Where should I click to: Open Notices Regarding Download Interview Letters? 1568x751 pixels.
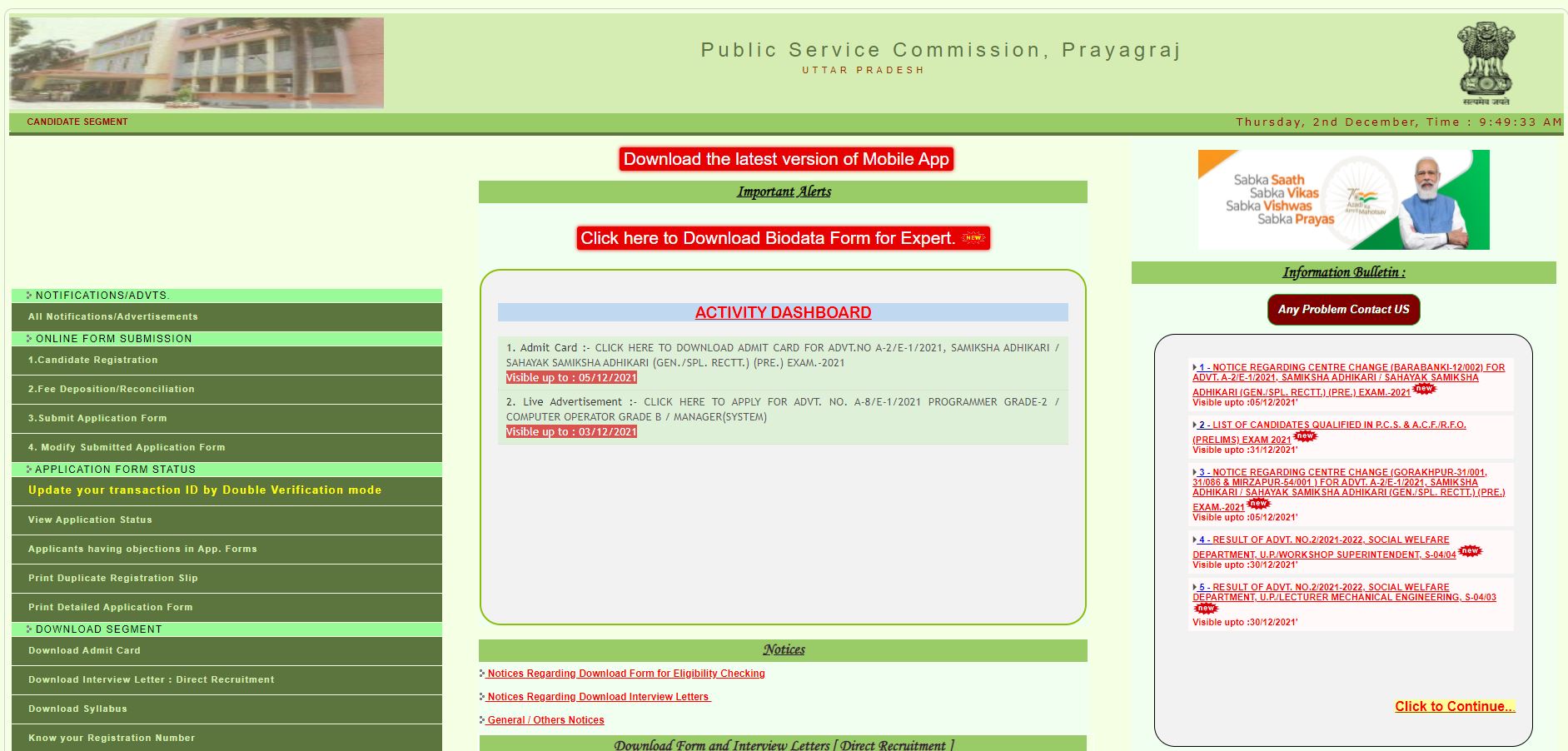pos(599,697)
